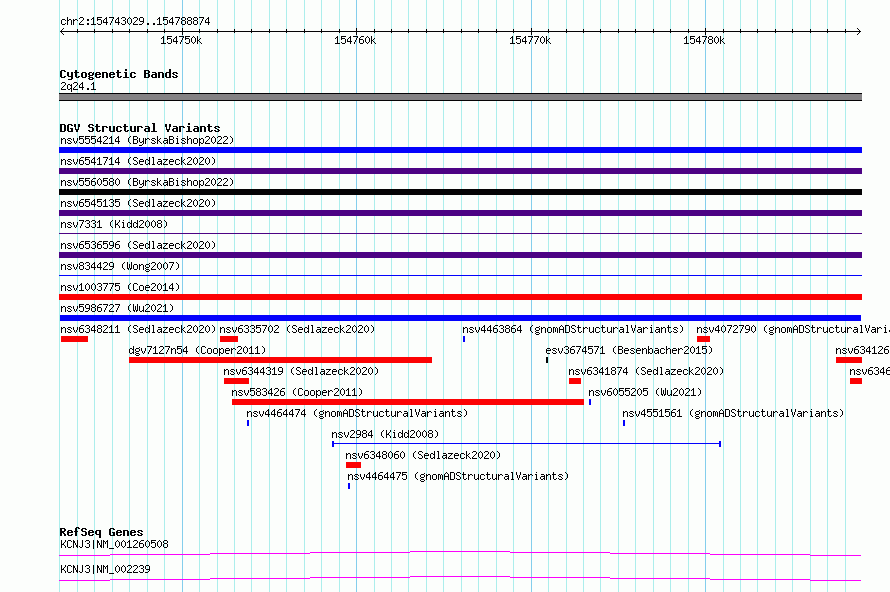Viewport: 890px width, 592px height.
Task: Select the nsv2984 (Kidd2008) blue span line
Action: (x=526, y=444)
